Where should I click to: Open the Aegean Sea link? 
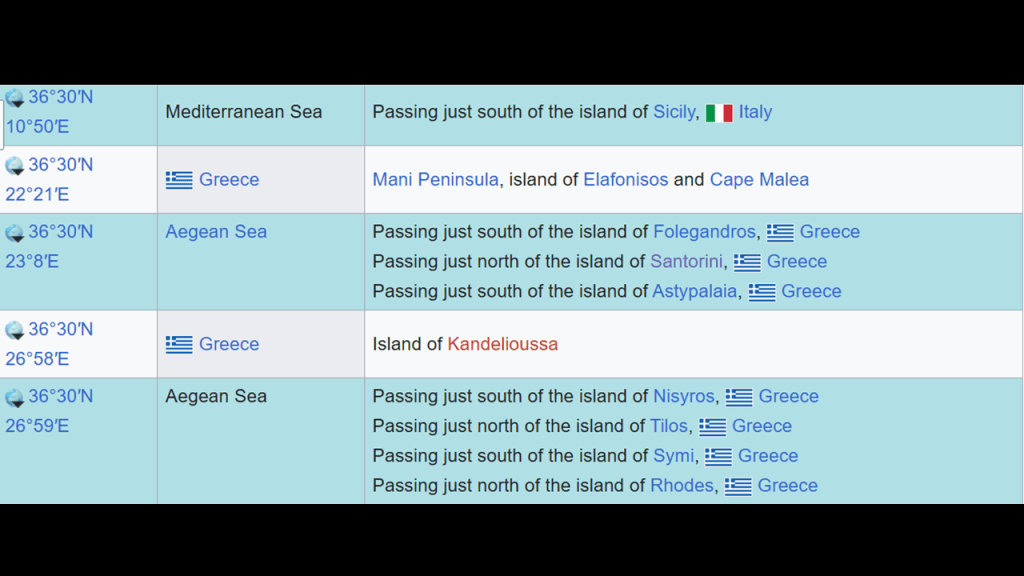[x=216, y=232]
